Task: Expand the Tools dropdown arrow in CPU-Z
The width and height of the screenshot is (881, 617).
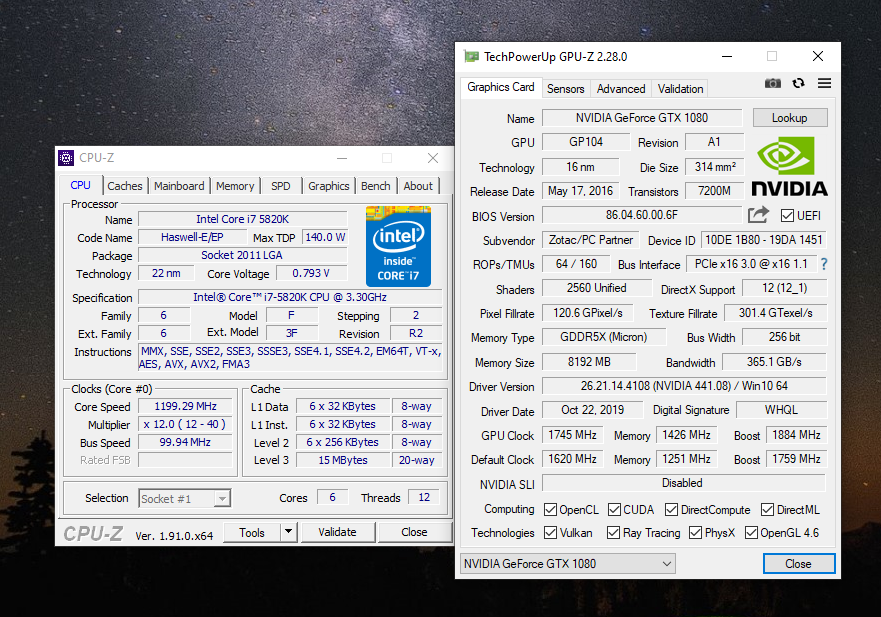Action: [288, 532]
